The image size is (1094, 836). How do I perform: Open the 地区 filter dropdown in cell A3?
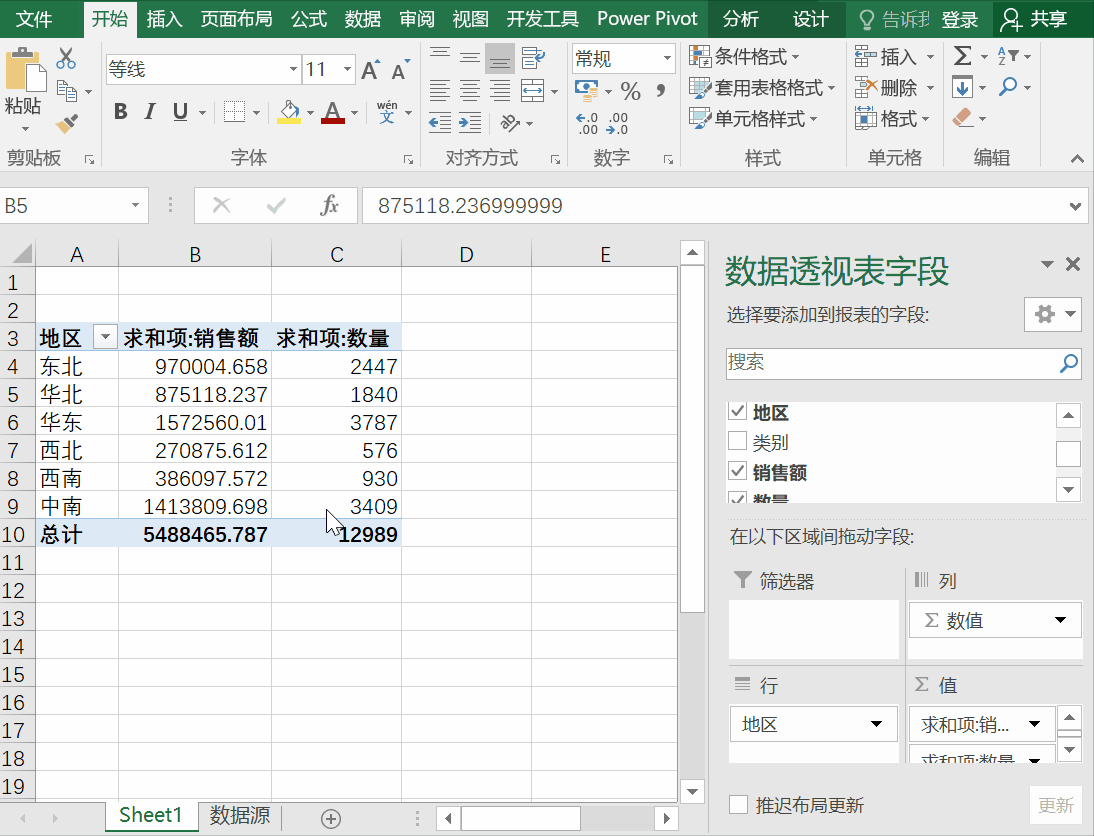pos(105,337)
